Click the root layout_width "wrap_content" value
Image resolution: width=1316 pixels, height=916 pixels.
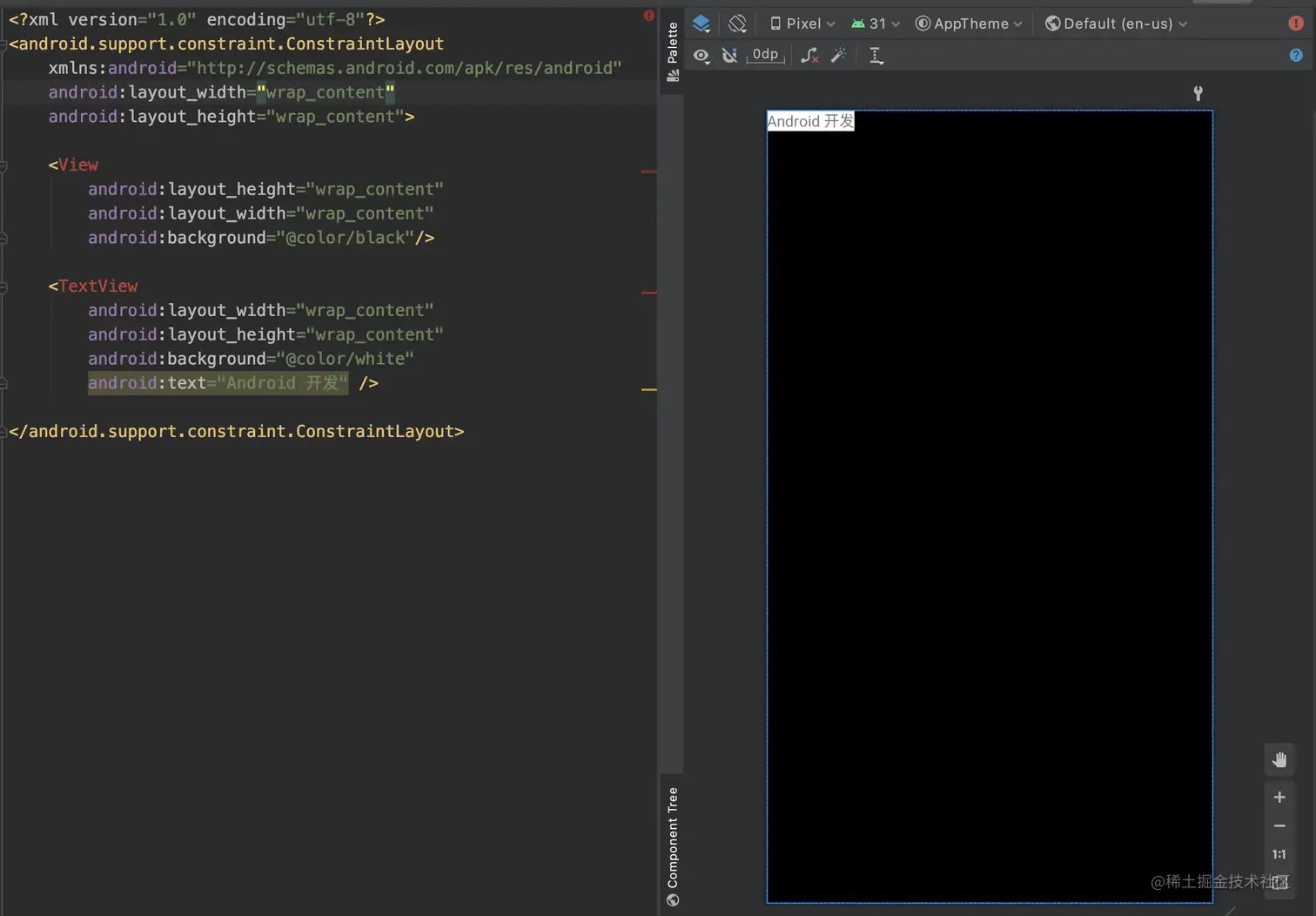(x=326, y=92)
